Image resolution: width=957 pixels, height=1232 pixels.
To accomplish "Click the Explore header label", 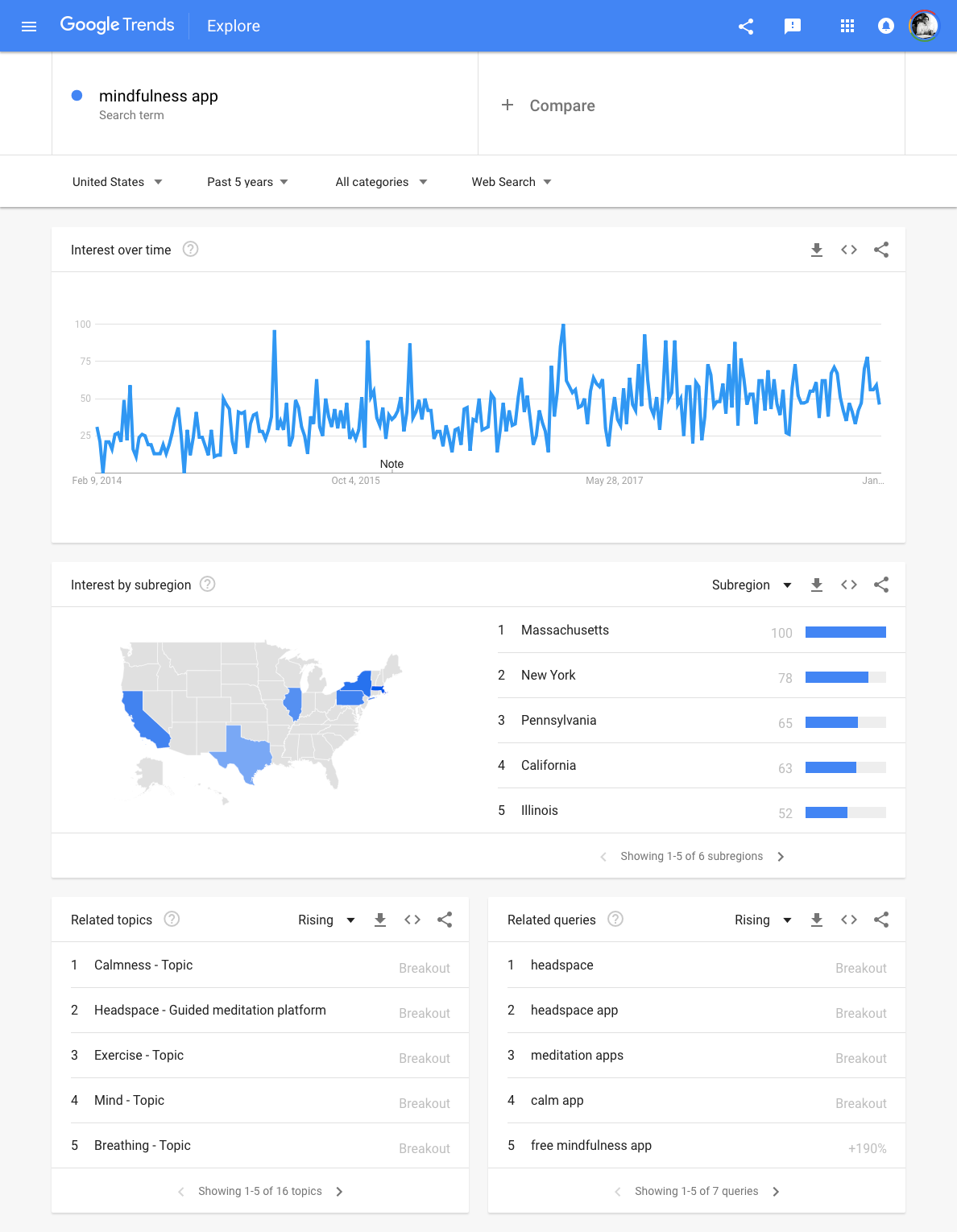I will click(x=234, y=26).
